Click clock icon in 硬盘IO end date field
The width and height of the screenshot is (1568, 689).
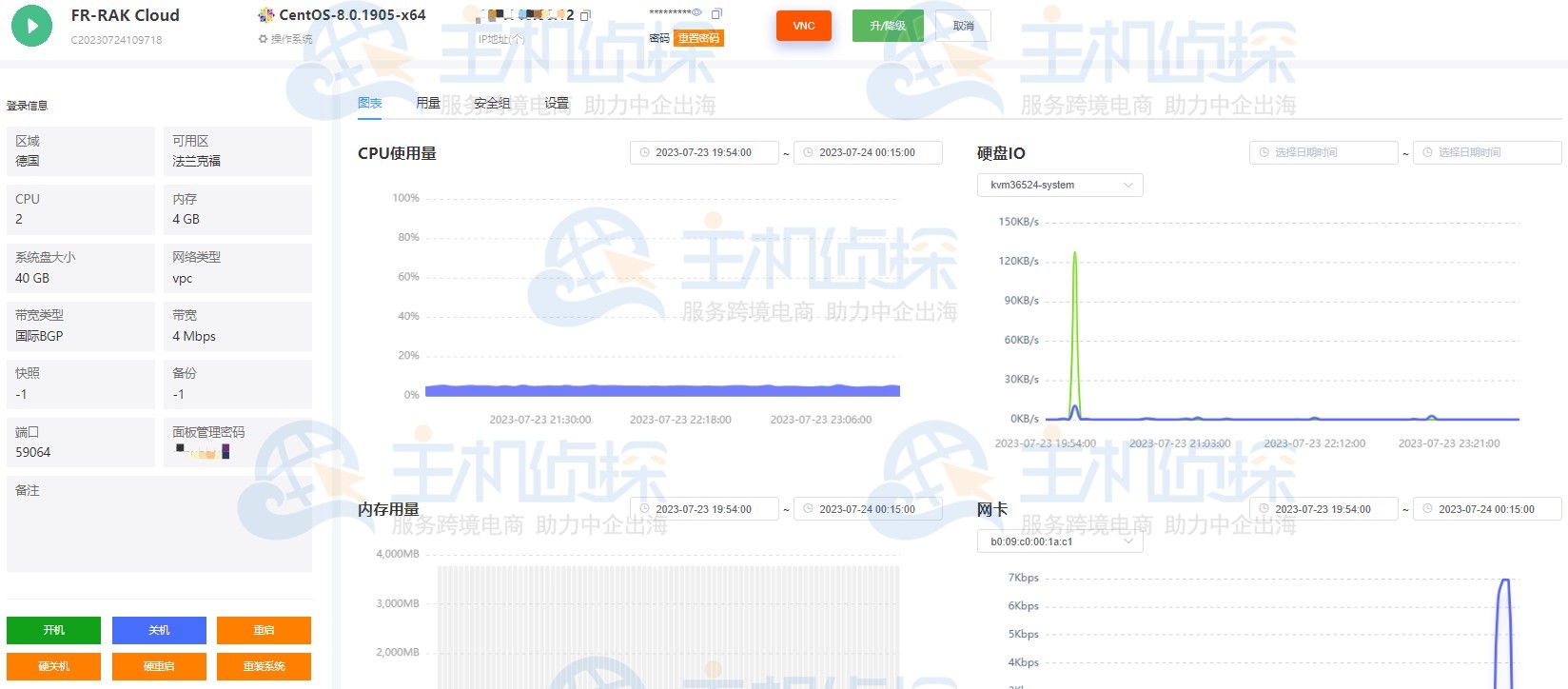[x=1427, y=152]
